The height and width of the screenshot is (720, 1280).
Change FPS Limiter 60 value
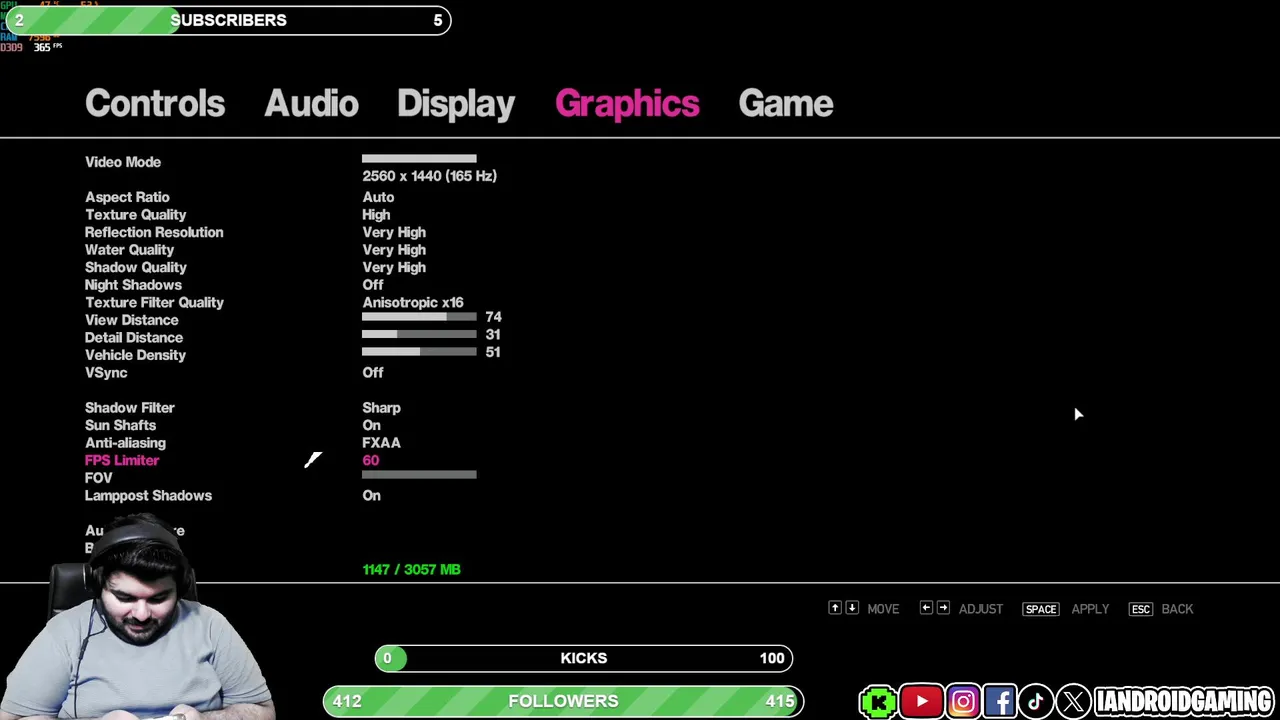pyautogui.click(x=371, y=460)
